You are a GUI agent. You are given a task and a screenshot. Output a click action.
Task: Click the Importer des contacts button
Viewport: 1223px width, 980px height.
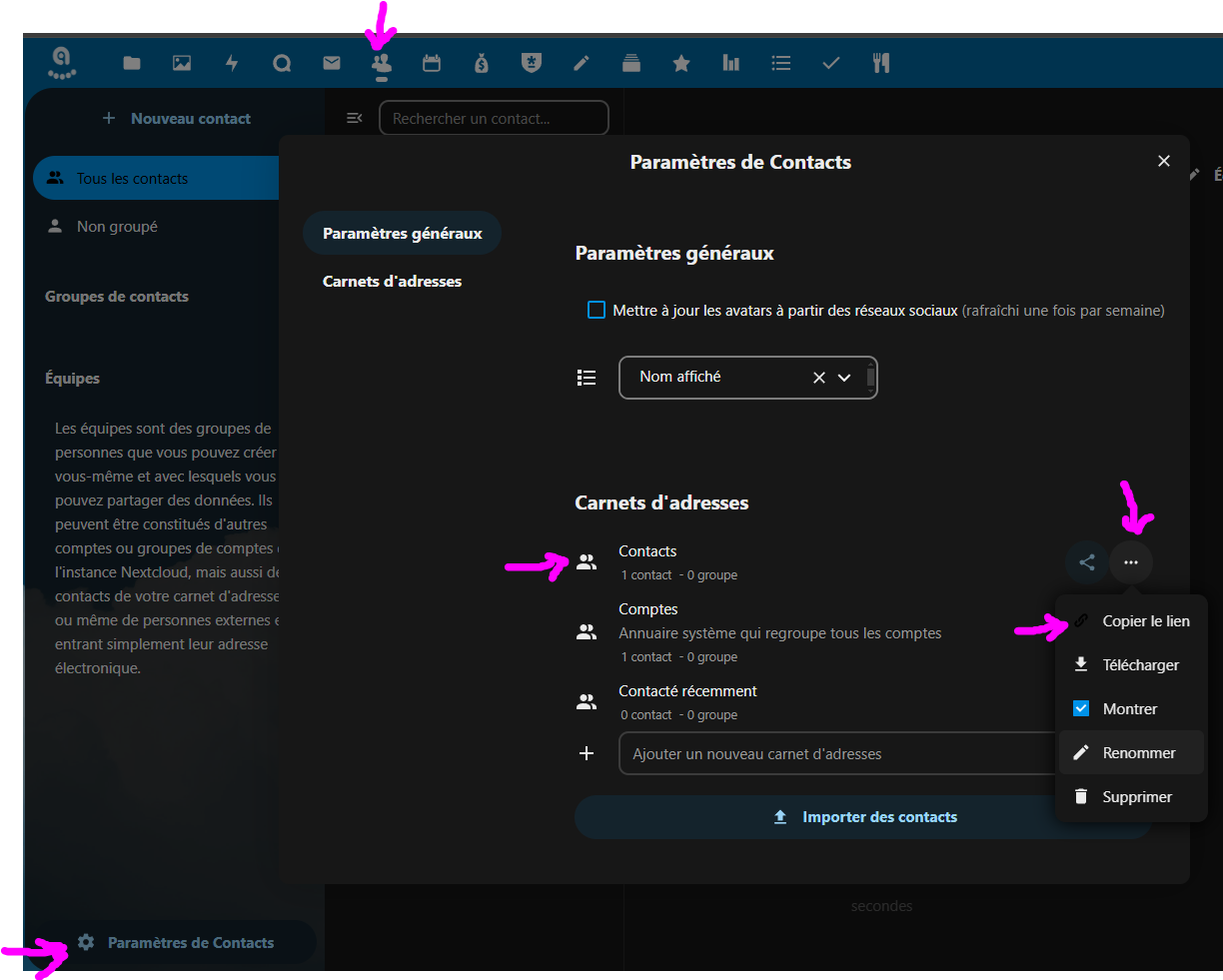[x=863, y=817]
